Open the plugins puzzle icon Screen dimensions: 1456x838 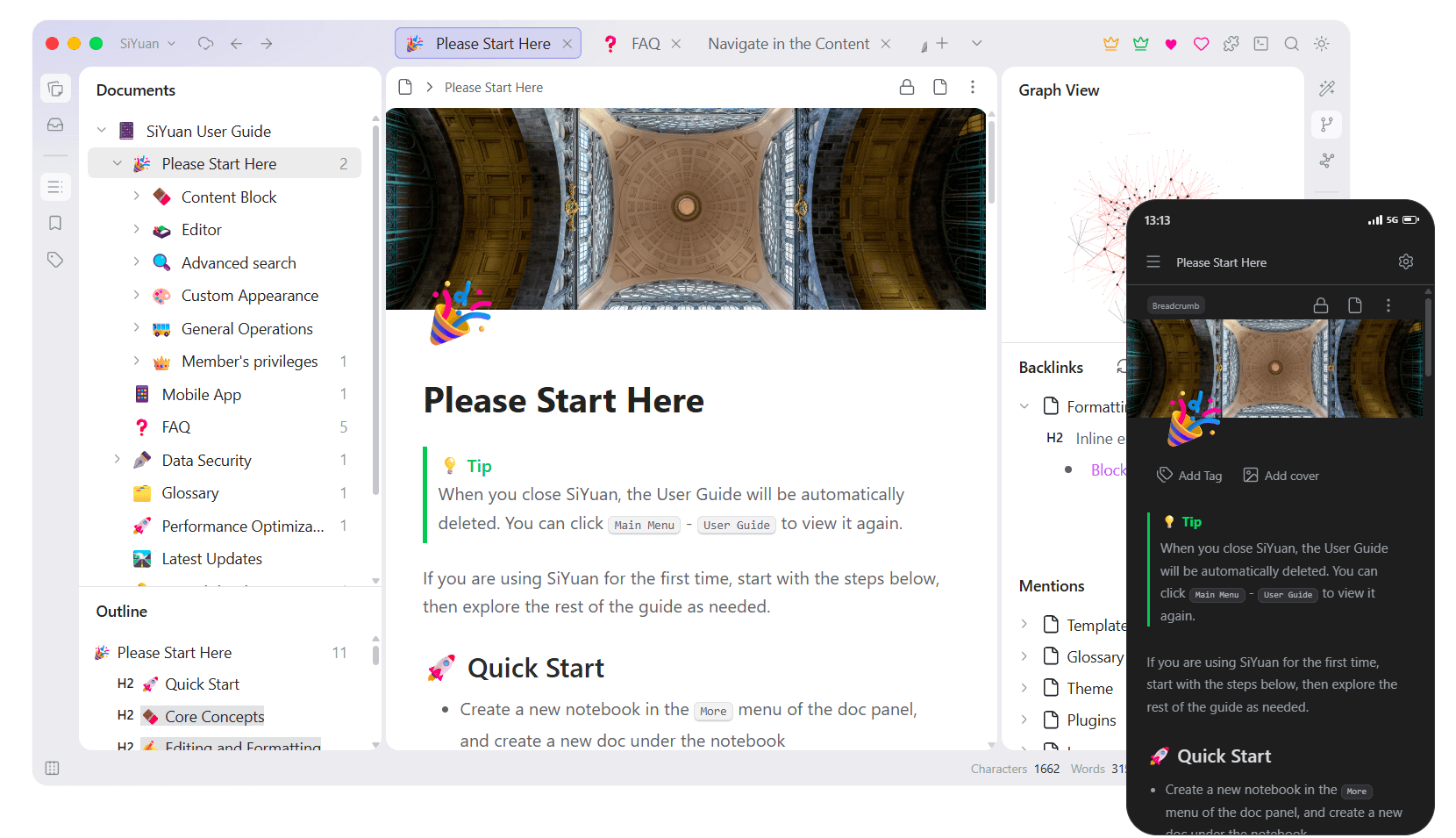1231,44
